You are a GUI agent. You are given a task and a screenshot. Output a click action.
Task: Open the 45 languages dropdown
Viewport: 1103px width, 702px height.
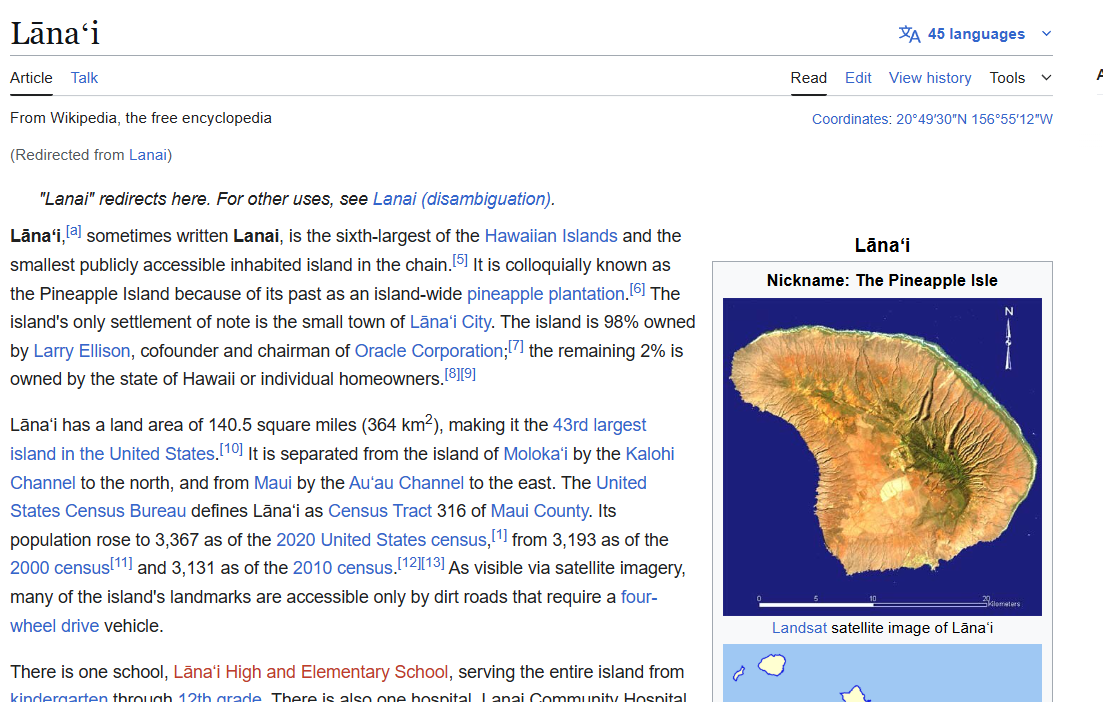[976, 34]
